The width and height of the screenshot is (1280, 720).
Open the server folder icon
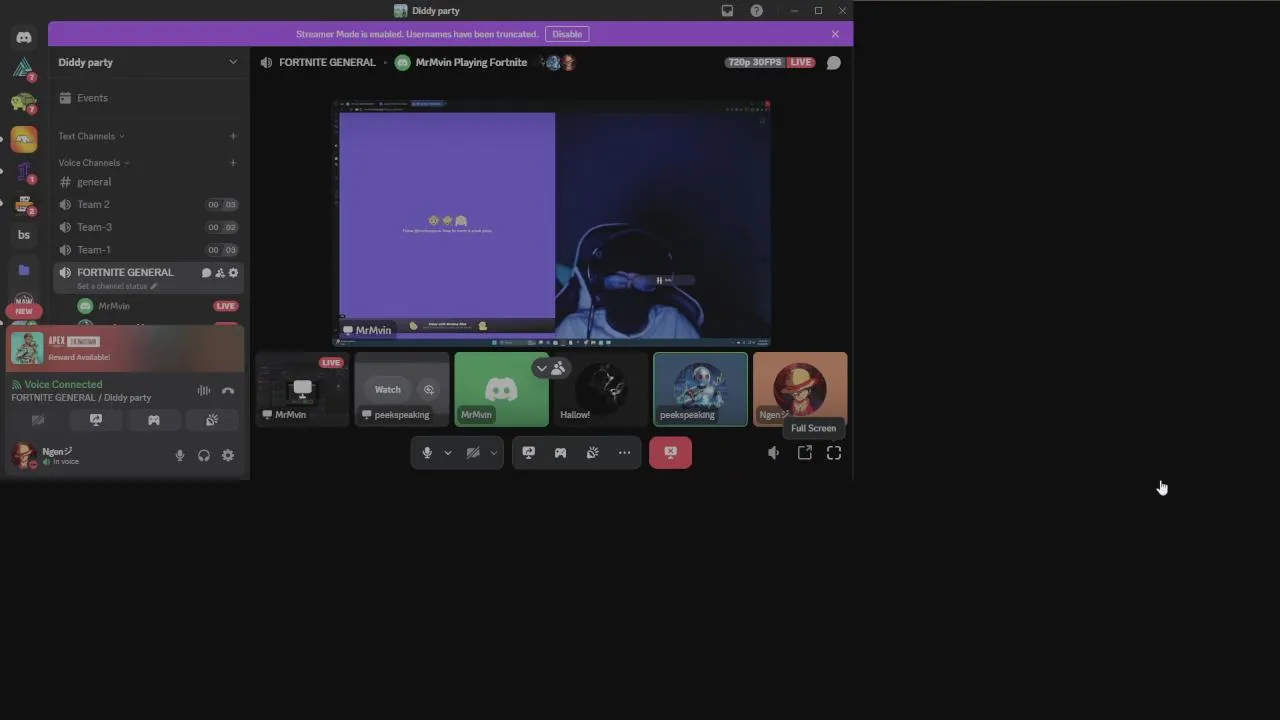24,270
